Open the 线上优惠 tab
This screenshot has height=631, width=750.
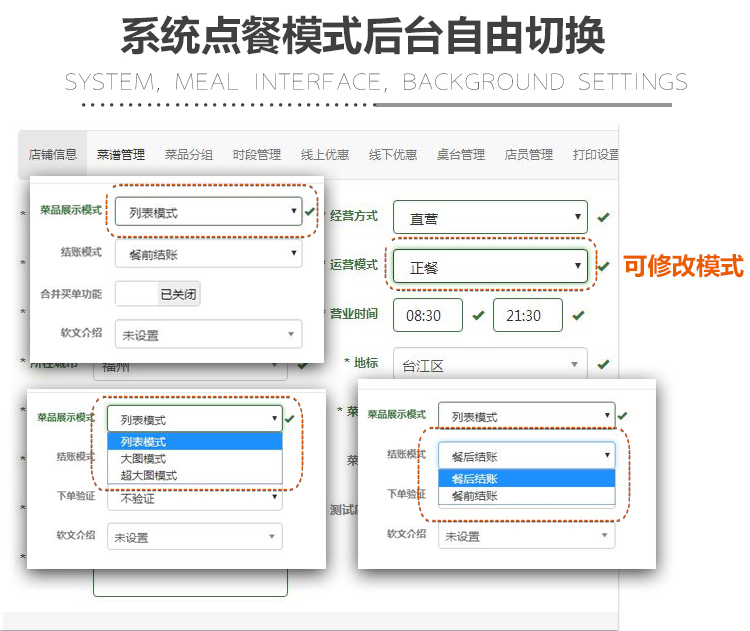coord(325,154)
